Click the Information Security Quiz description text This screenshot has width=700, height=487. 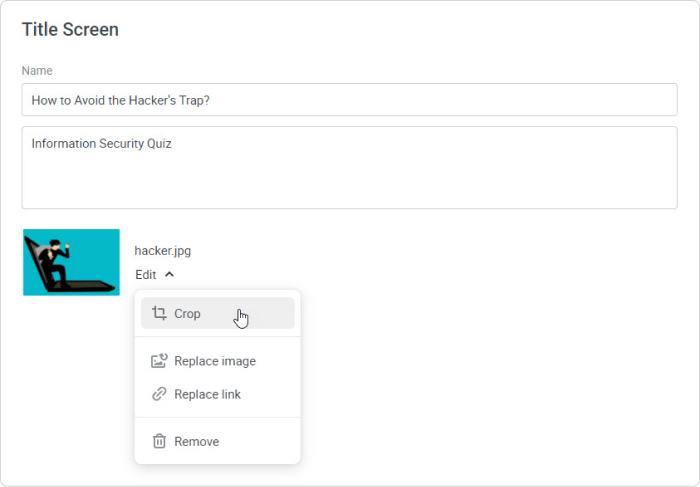point(101,143)
